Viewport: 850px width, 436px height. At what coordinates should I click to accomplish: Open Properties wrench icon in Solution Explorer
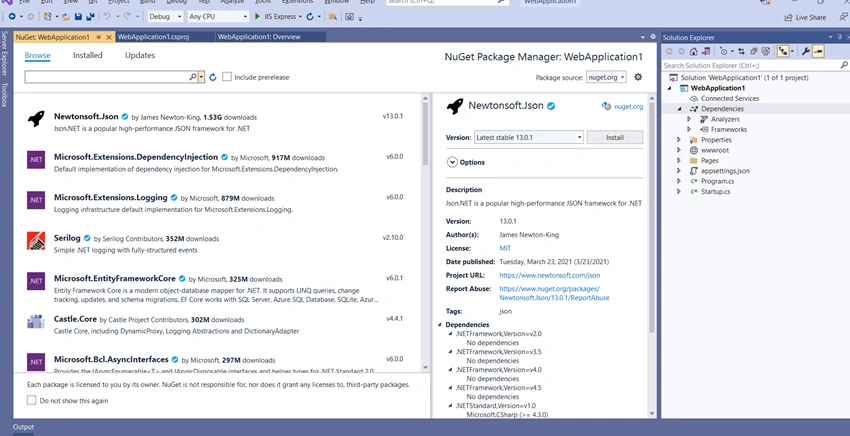(x=806, y=52)
